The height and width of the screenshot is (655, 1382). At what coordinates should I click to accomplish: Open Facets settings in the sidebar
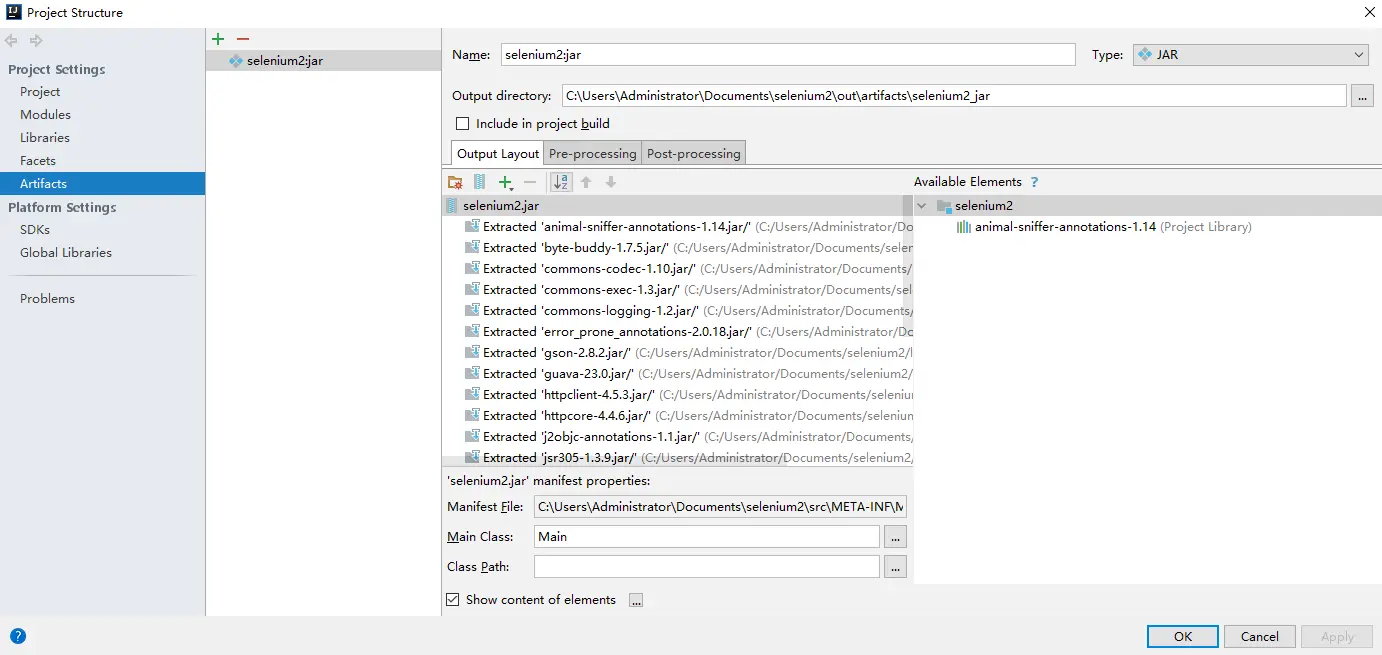click(x=38, y=161)
